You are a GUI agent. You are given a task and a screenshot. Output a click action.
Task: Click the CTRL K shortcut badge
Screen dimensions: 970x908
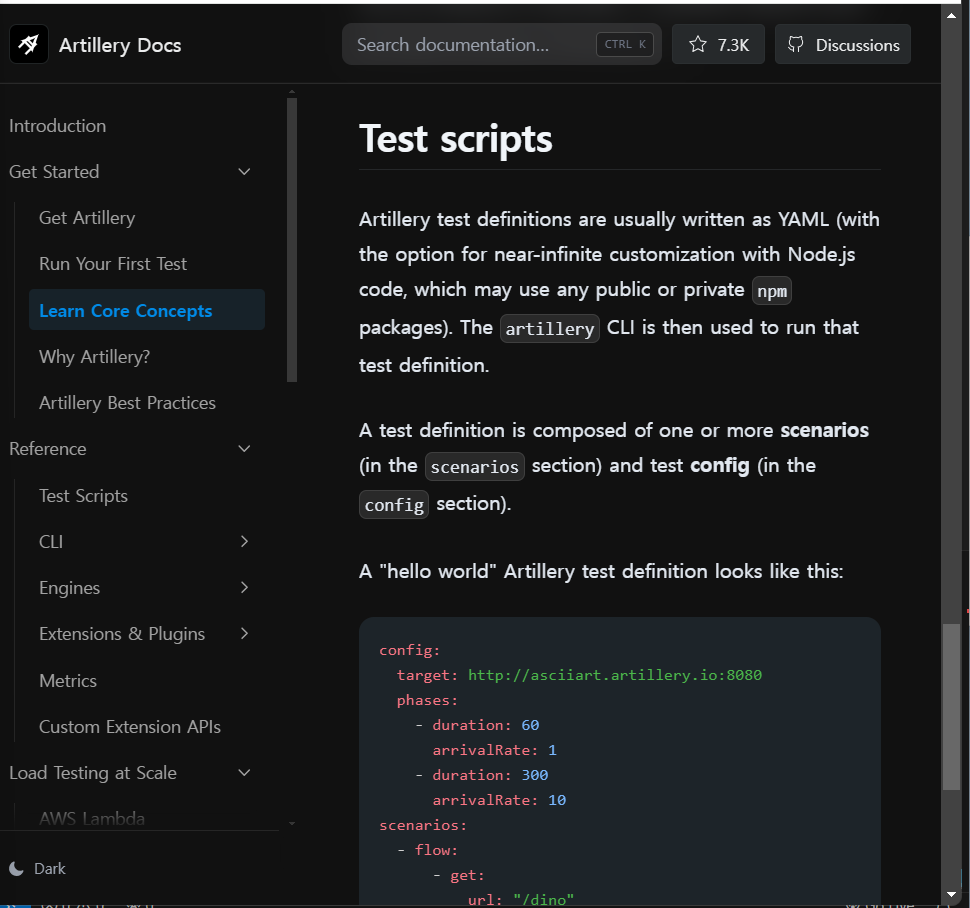pos(625,45)
